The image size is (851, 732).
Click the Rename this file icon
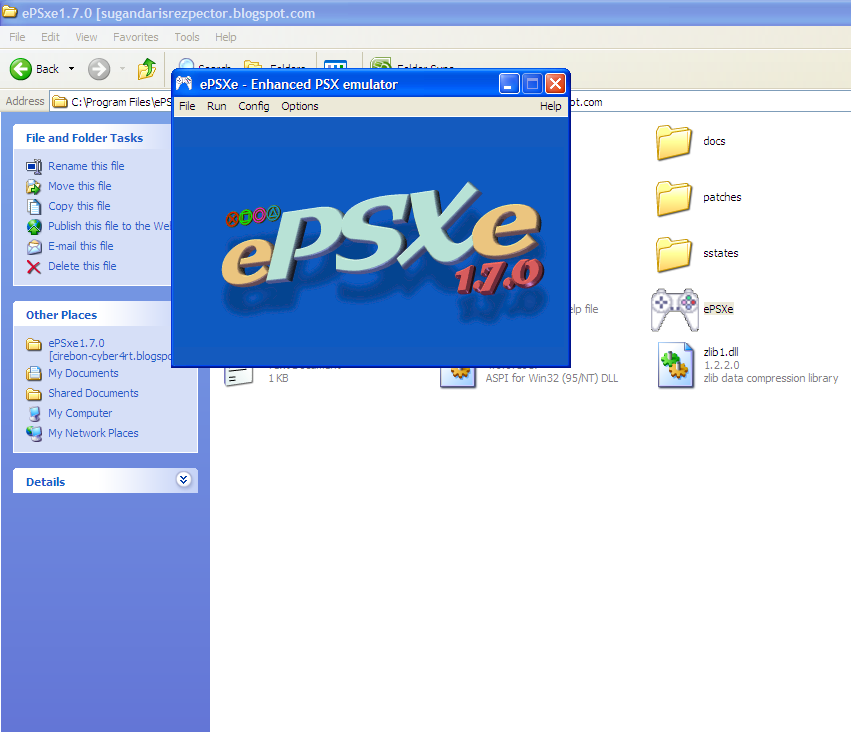[x=34, y=167]
